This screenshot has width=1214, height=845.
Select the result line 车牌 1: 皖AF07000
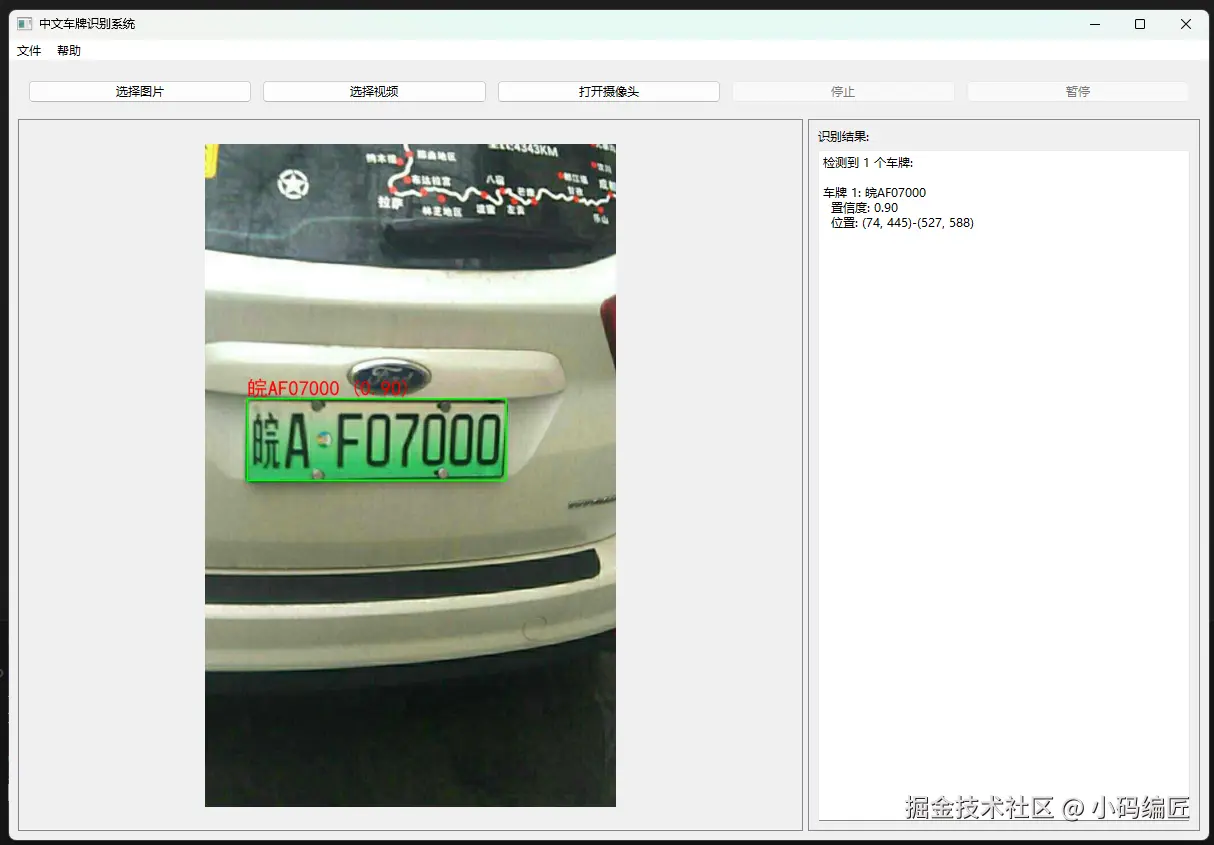(x=872, y=192)
